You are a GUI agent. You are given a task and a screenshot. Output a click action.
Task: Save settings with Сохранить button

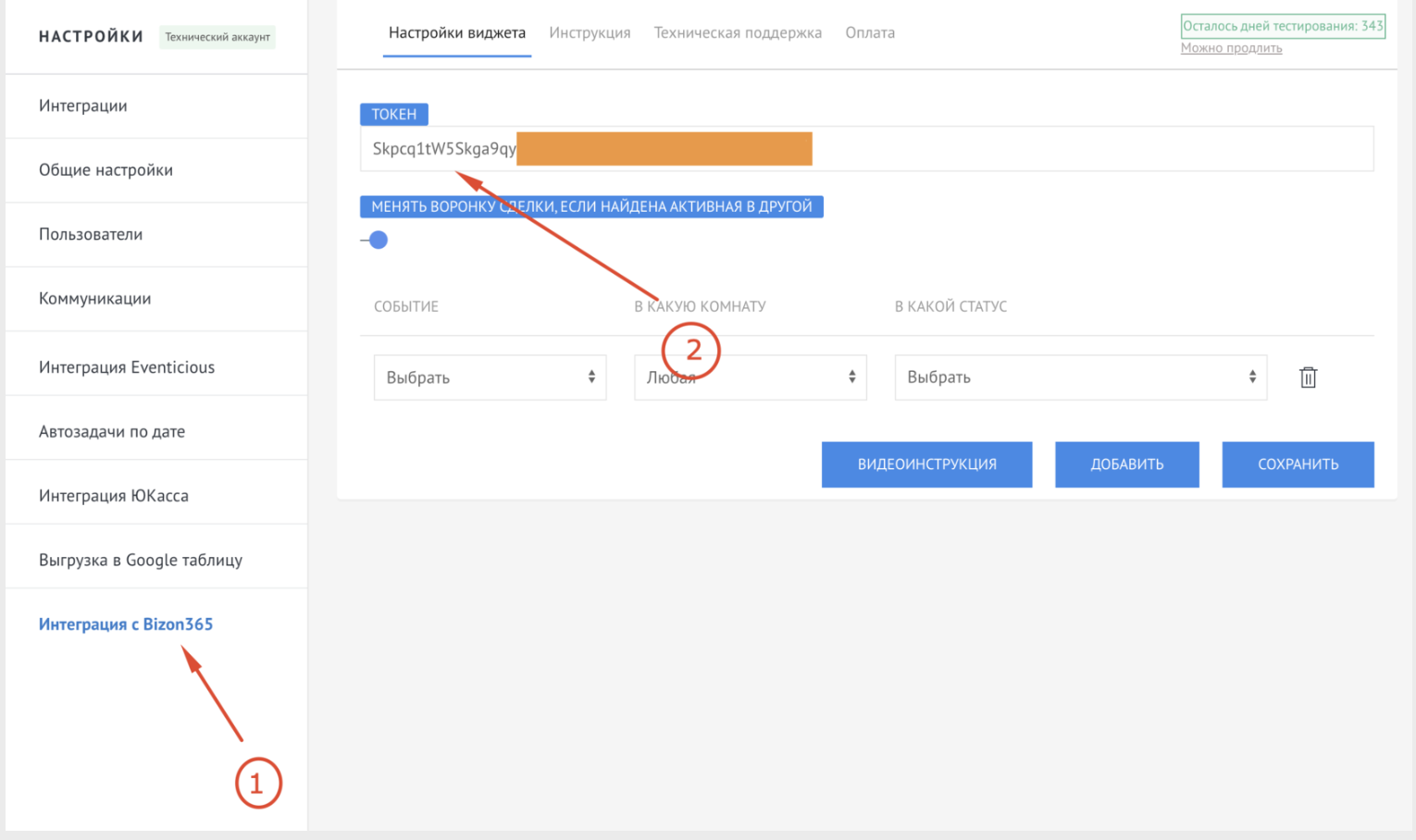(x=1298, y=464)
